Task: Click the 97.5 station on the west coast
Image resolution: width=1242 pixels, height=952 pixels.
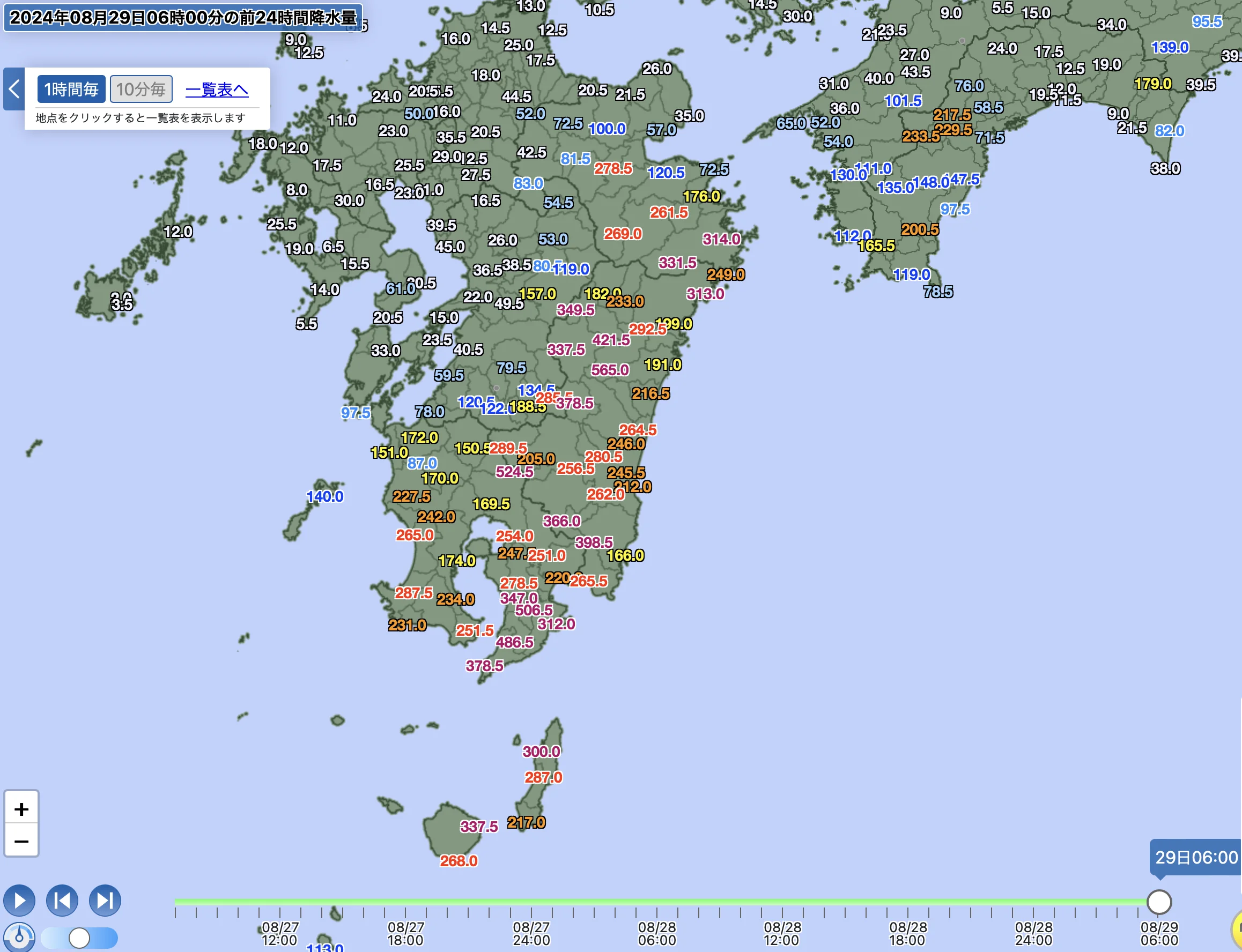Action: click(356, 413)
